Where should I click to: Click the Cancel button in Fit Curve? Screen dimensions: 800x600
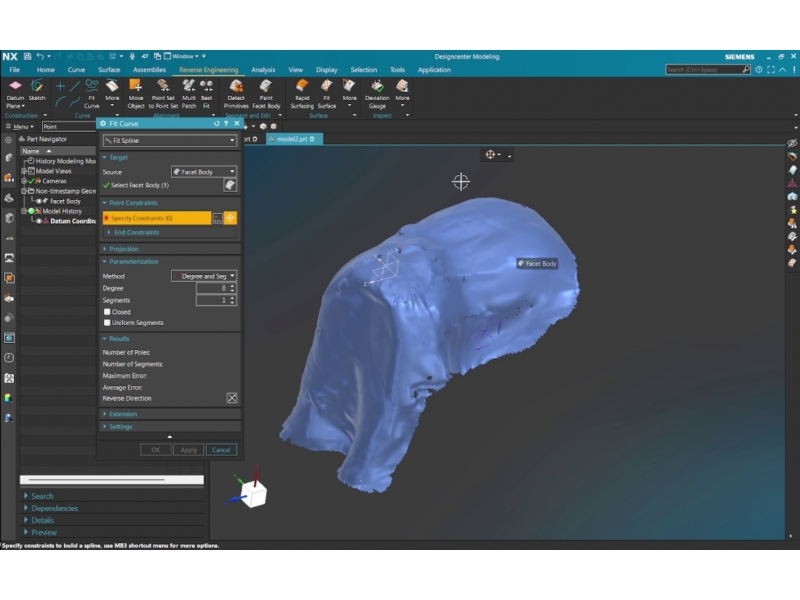(221, 450)
